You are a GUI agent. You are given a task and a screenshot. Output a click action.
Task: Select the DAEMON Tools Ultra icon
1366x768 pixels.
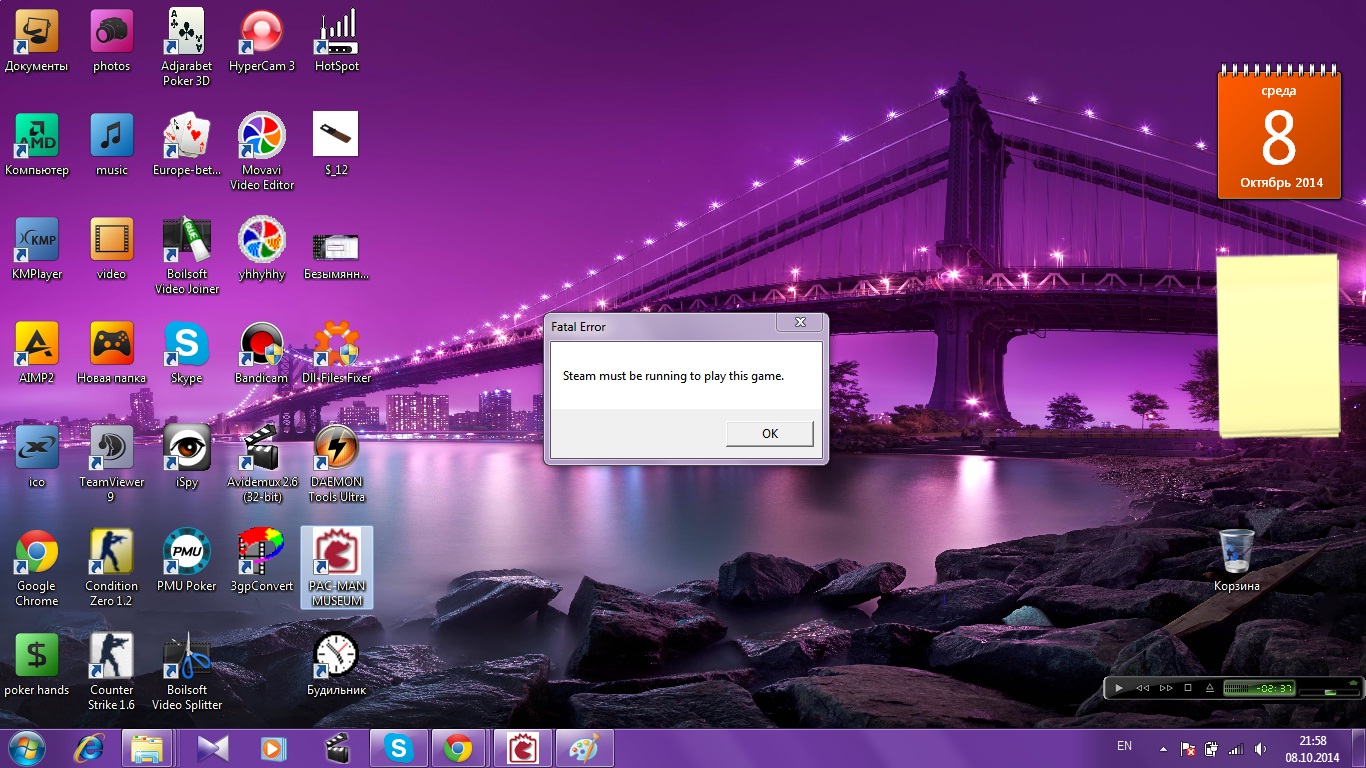coord(337,464)
